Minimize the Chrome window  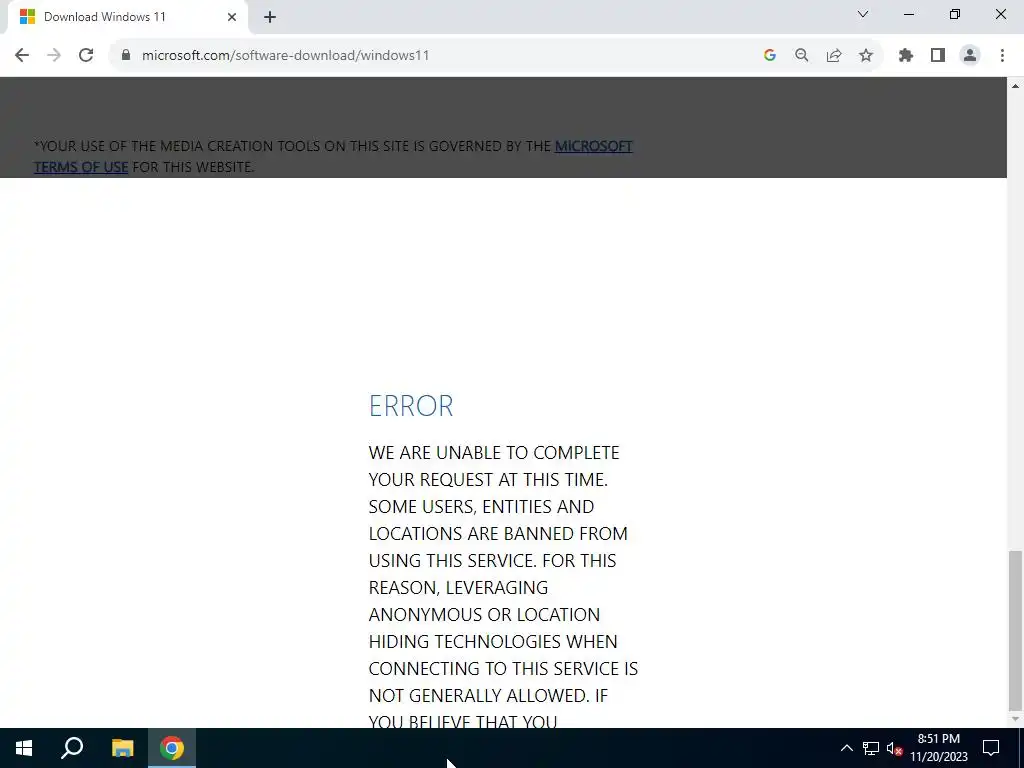click(908, 14)
